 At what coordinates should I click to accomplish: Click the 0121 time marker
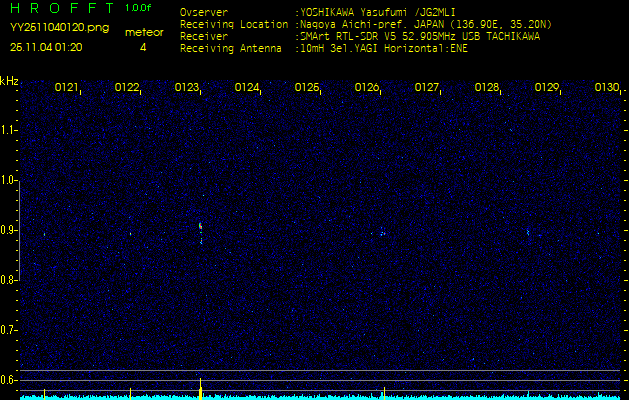click(67, 88)
